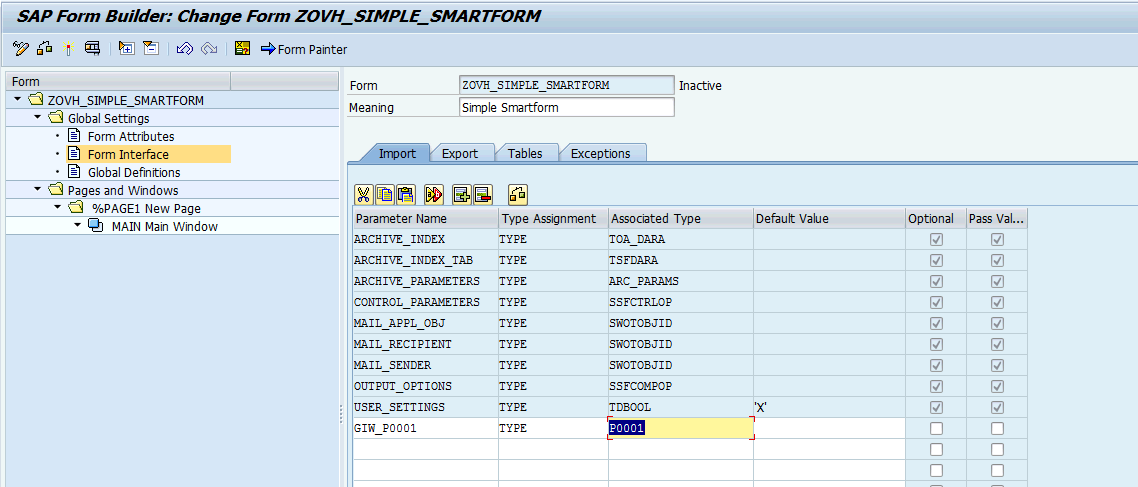
Task: Toggle the Field List on/off icon
Action: (243, 49)
